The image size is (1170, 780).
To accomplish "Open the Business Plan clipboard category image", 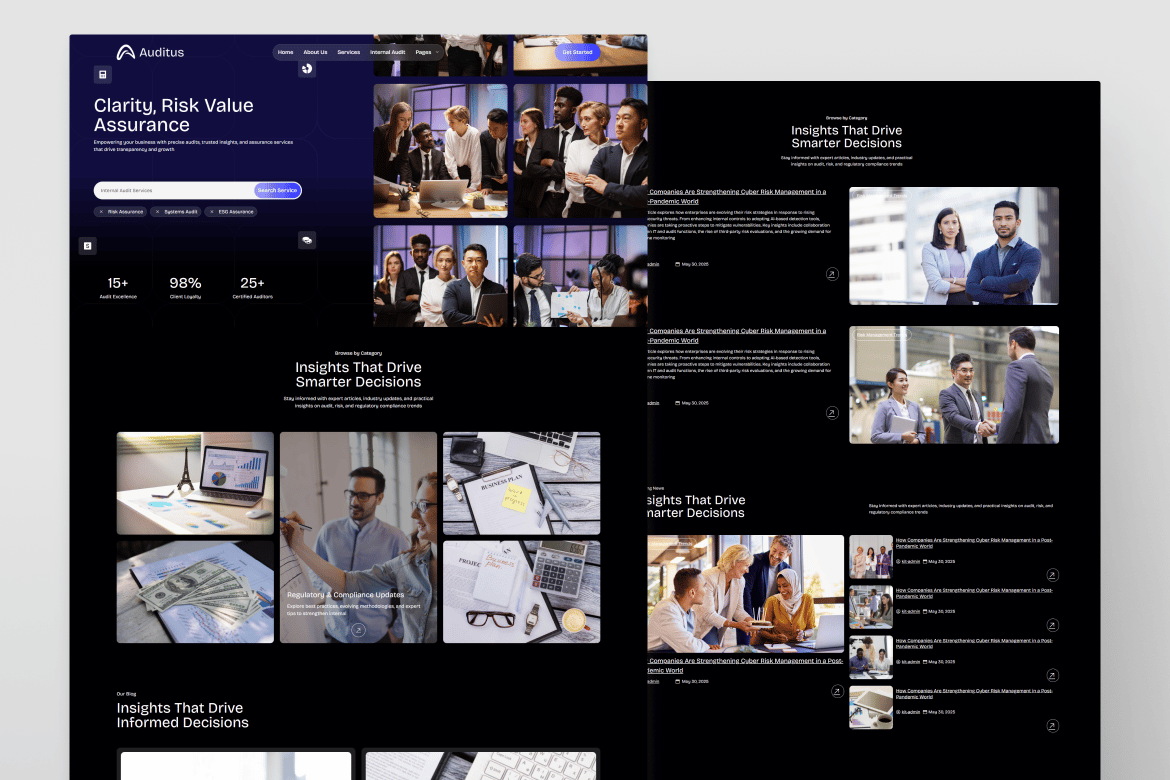I will [522, 483].
